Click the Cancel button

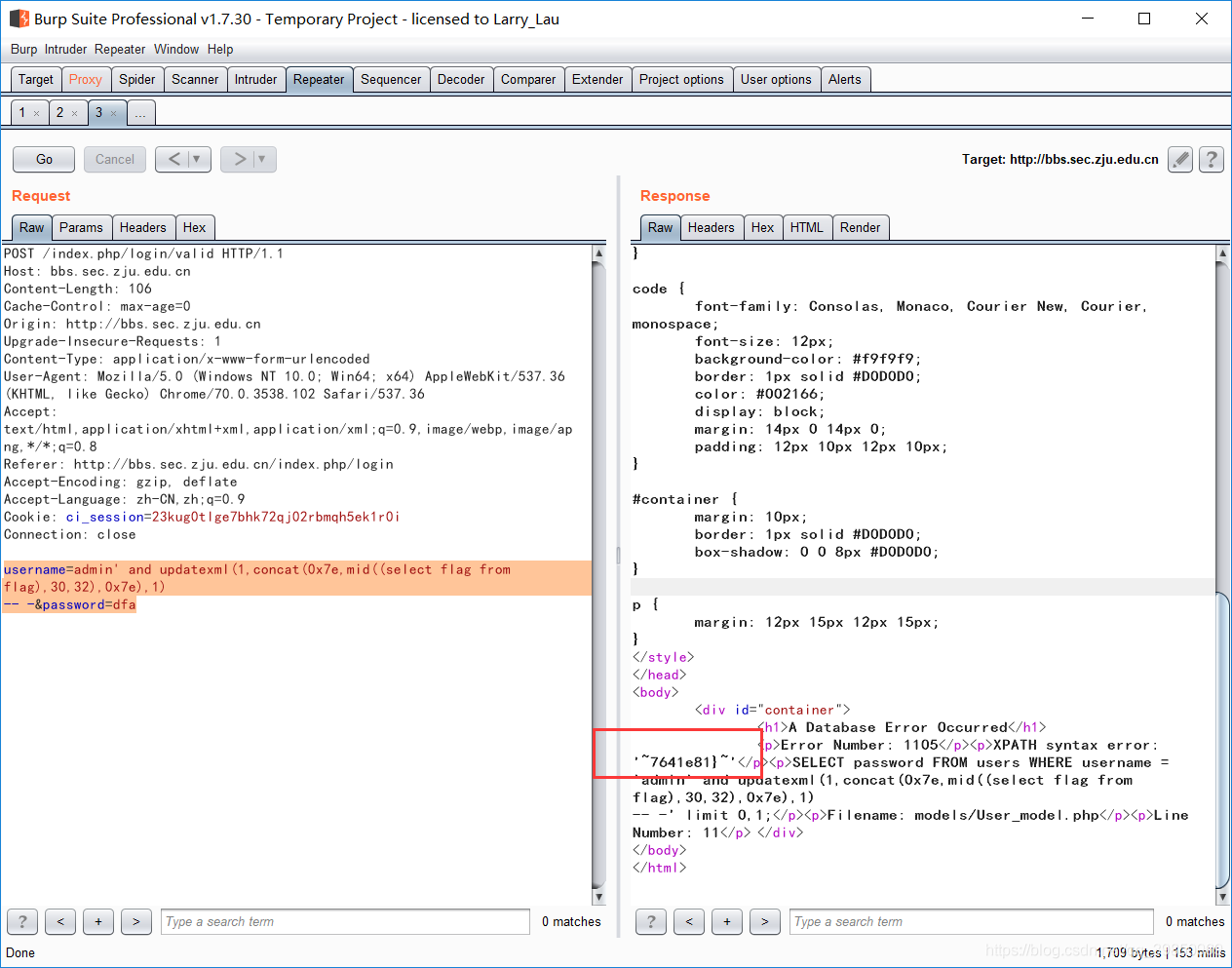pos(115,159)
